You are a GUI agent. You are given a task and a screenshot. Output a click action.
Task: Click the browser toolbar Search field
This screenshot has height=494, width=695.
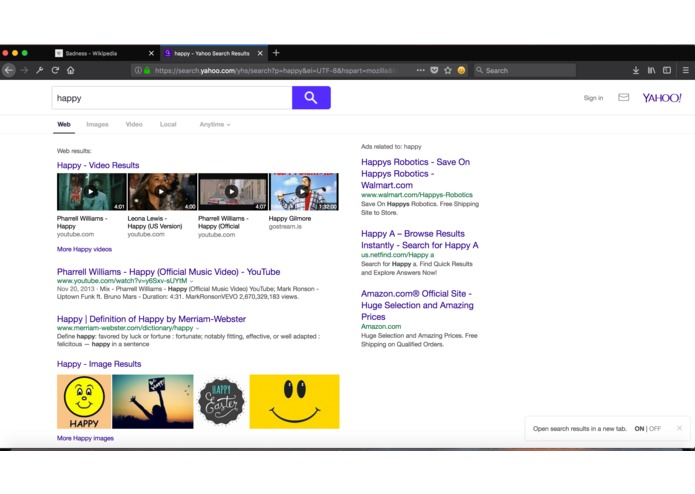pos(524,70)
